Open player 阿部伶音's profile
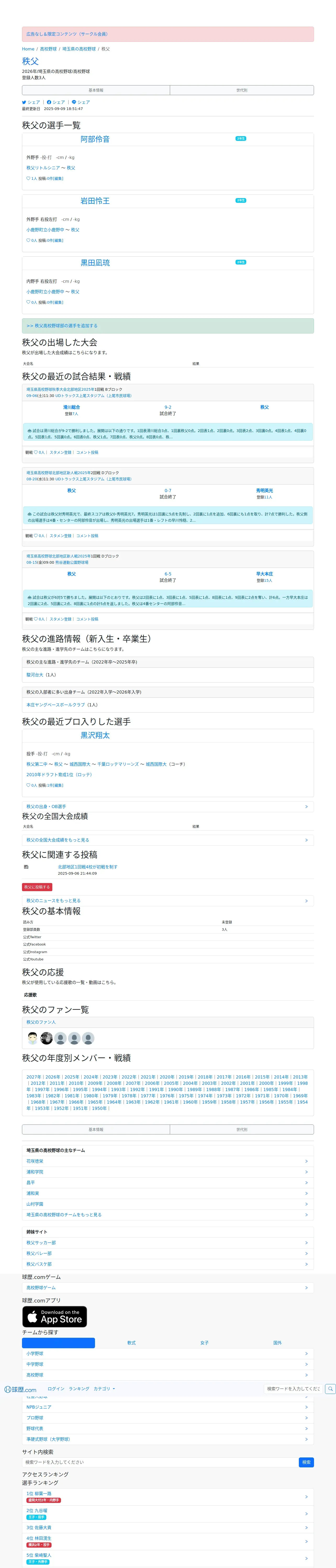Image resolution: width=336 pixels, height=1568 pixels. (95, 139)
